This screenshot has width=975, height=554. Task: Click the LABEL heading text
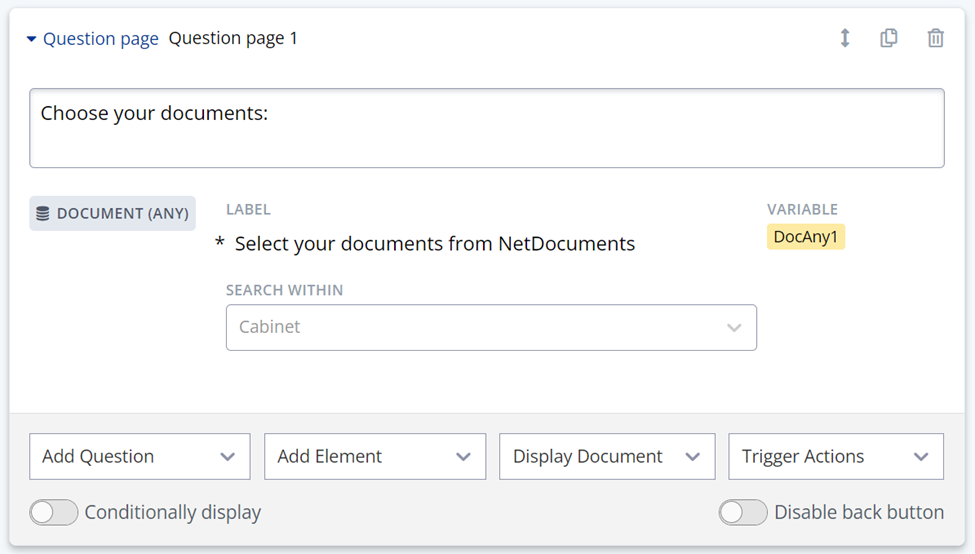[248, 210]
